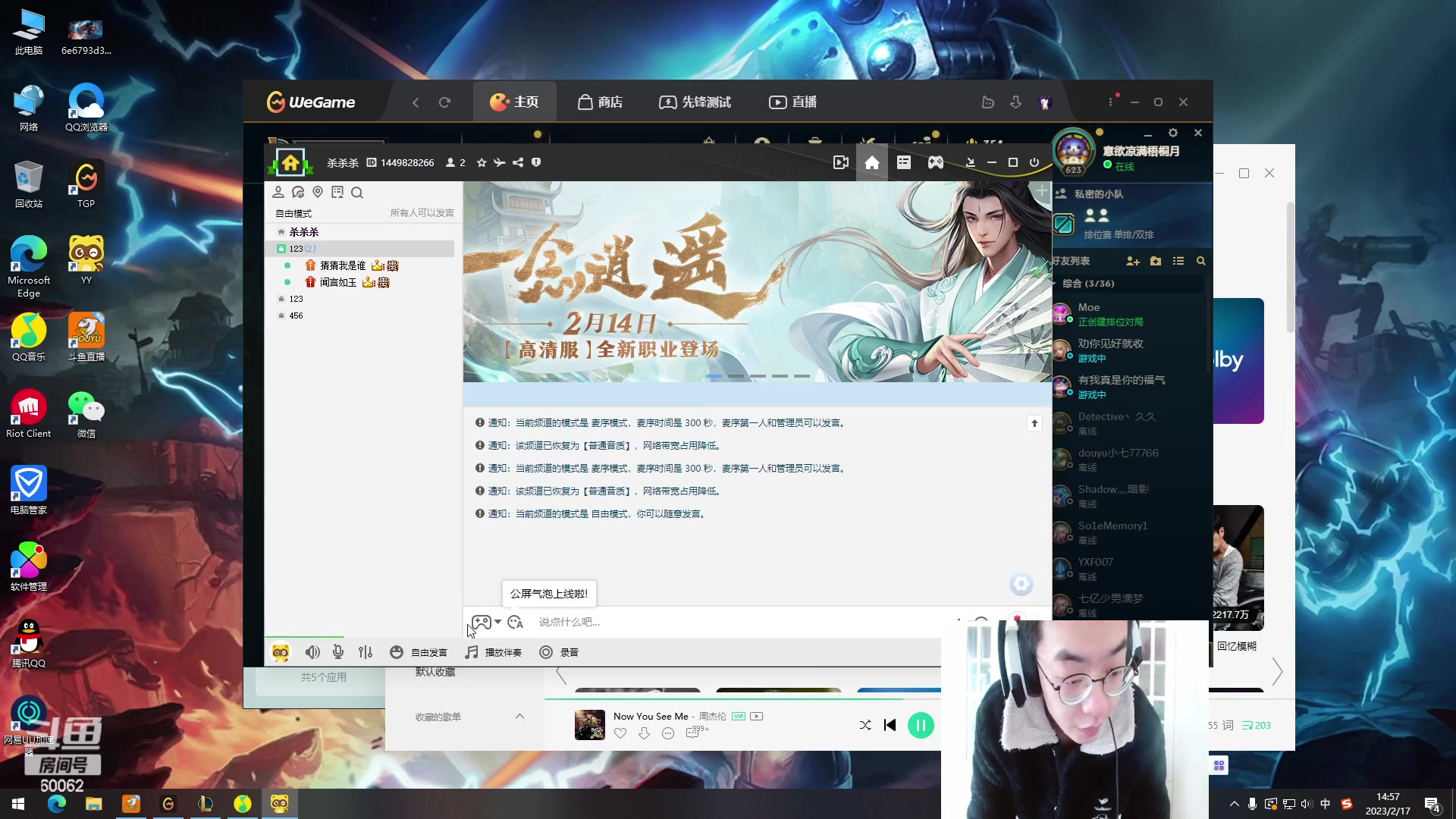
Task: Select user 猜猜我是谁 in channel
Action: coord(342,265)
